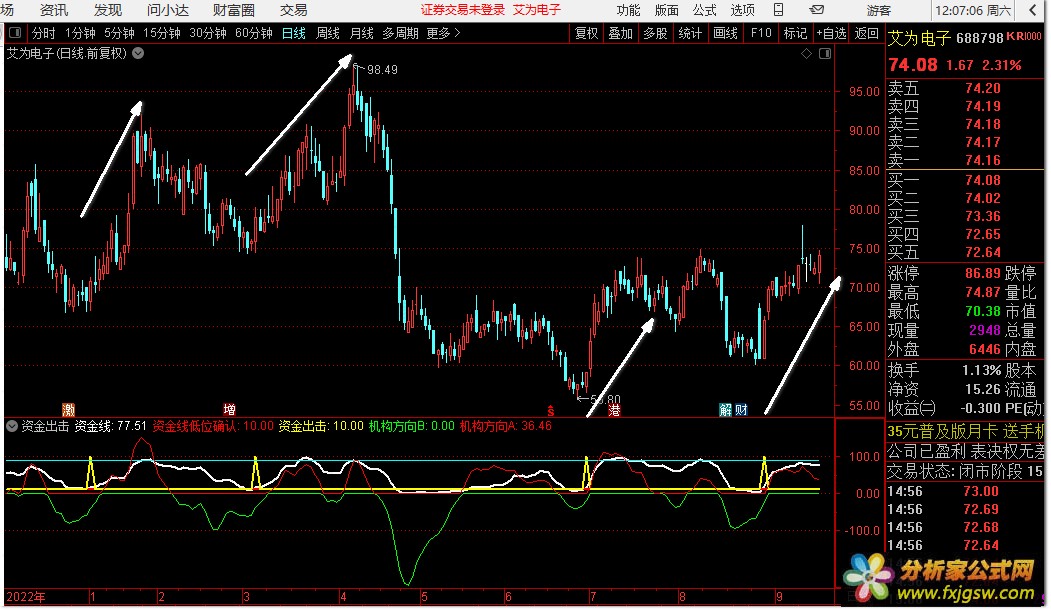Click the 画线 draw line button
Screen dimensions: 1051x610
tap(725, 33)
